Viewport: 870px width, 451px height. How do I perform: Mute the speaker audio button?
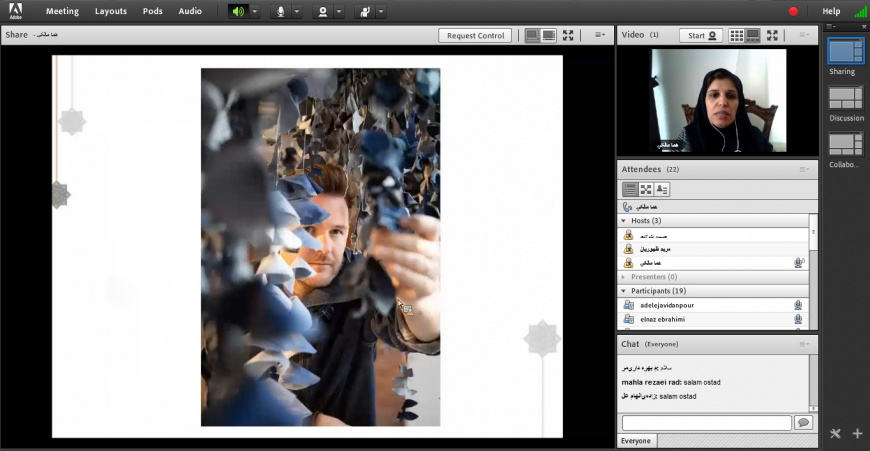pyautogui.click(x=238, y=12)
